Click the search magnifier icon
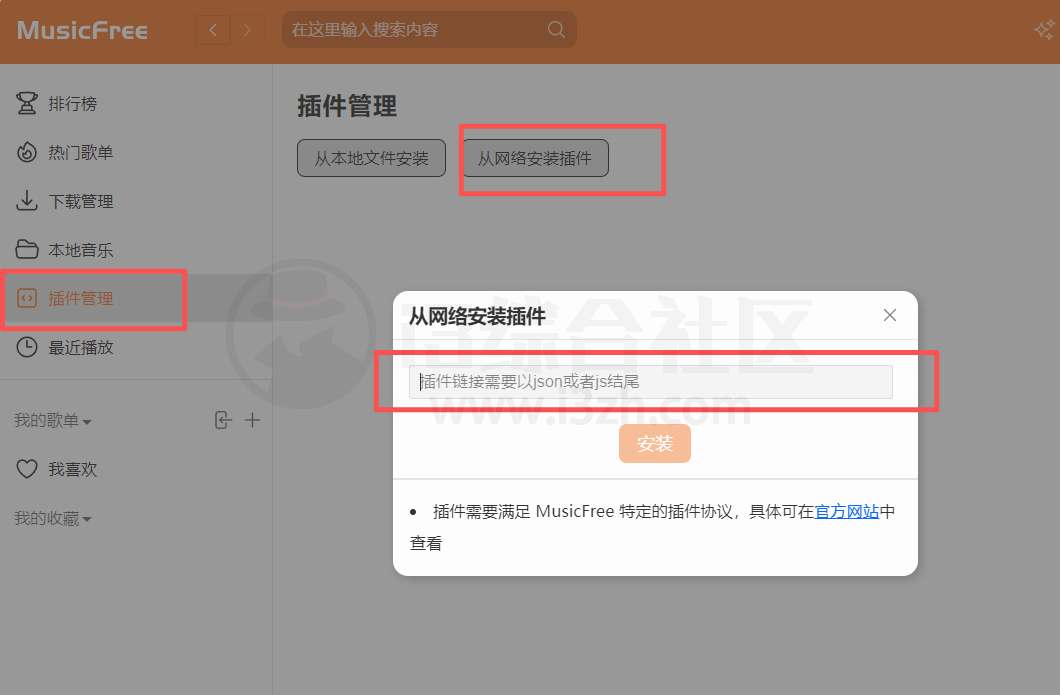Viewport: 1060px width, 695px height. [x=556, y=30]
